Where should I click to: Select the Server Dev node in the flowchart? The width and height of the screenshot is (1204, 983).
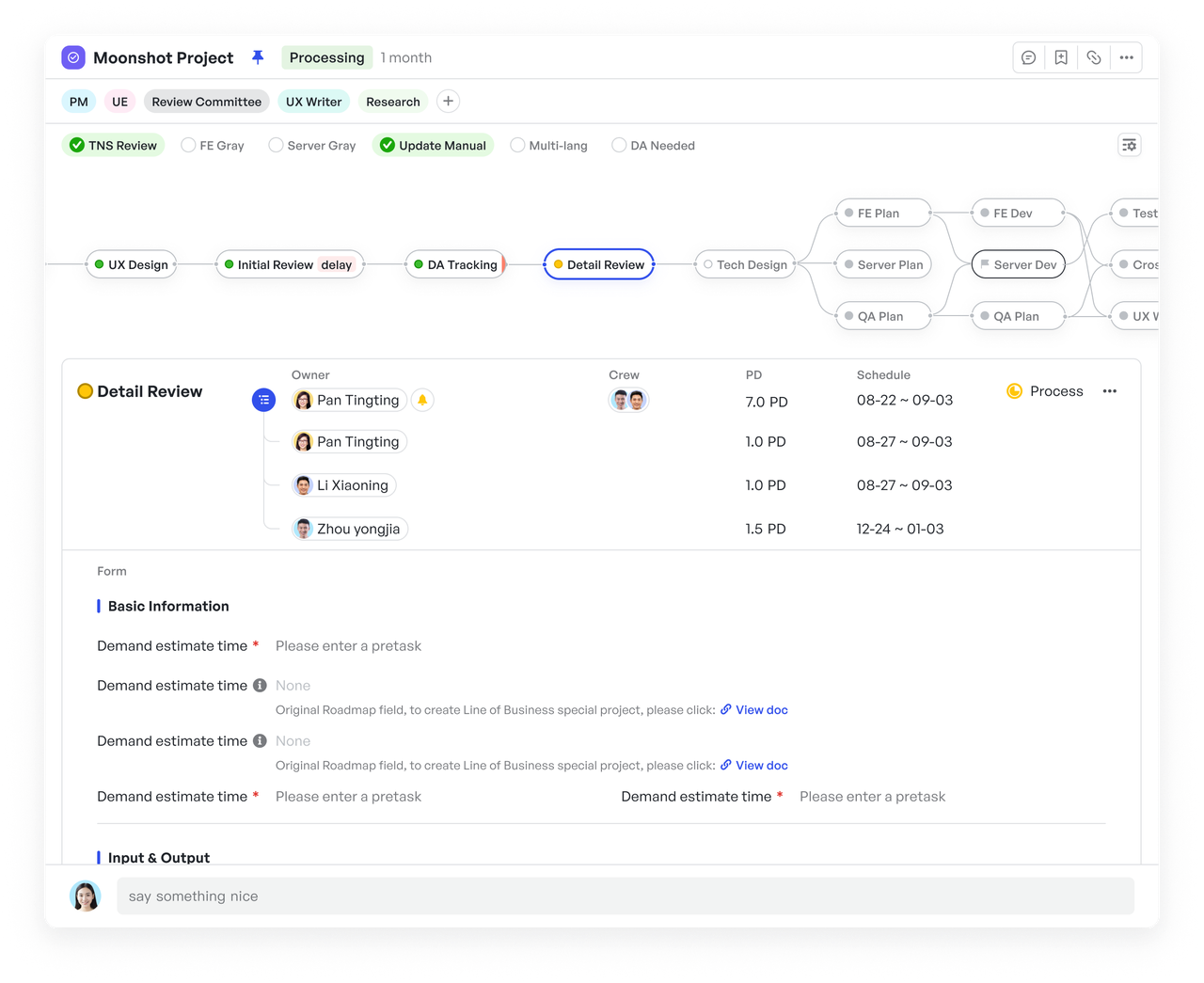pyautogui.click(x=1018, y=264)
